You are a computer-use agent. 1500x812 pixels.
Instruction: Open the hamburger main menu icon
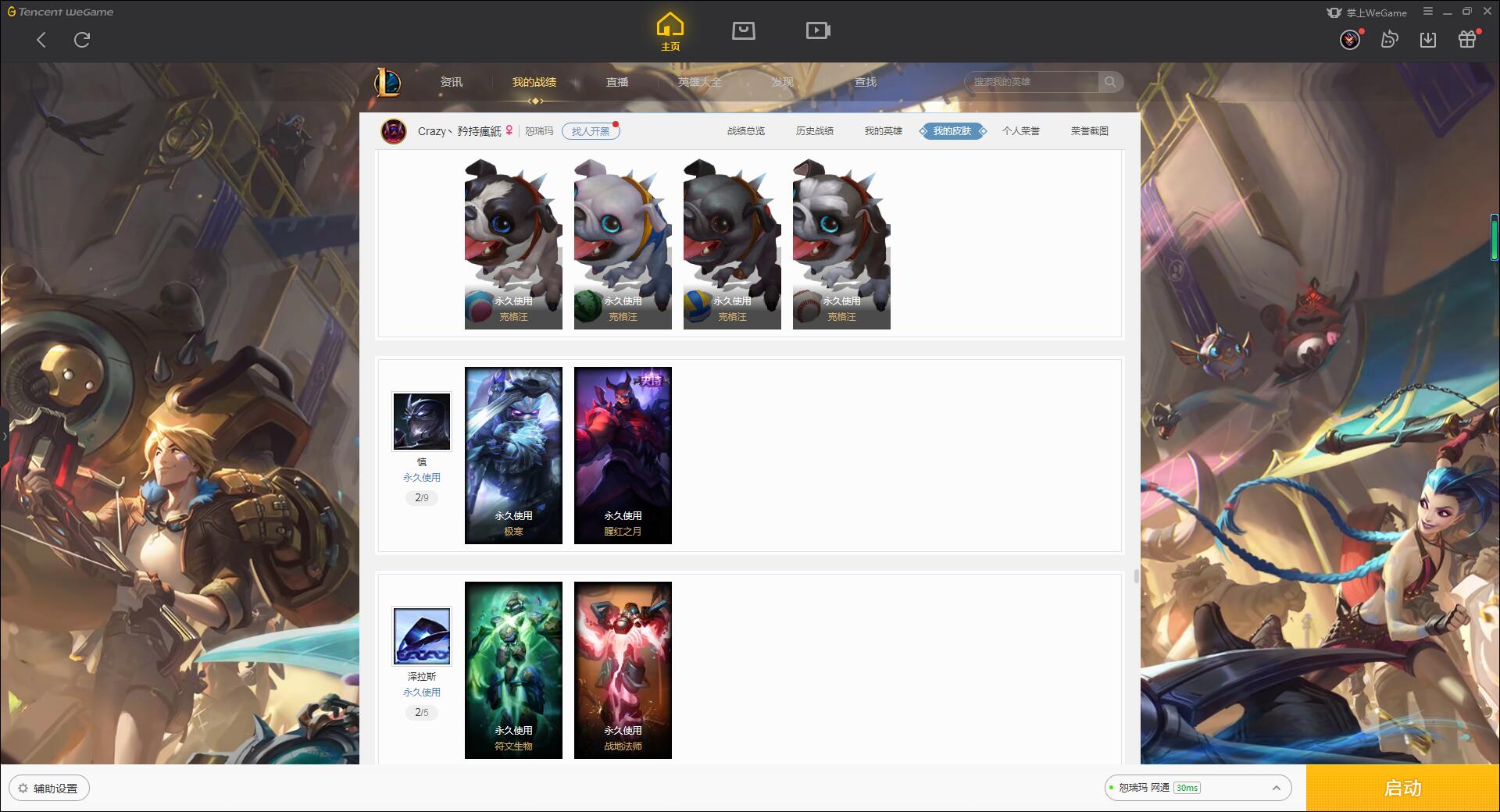1428,12
